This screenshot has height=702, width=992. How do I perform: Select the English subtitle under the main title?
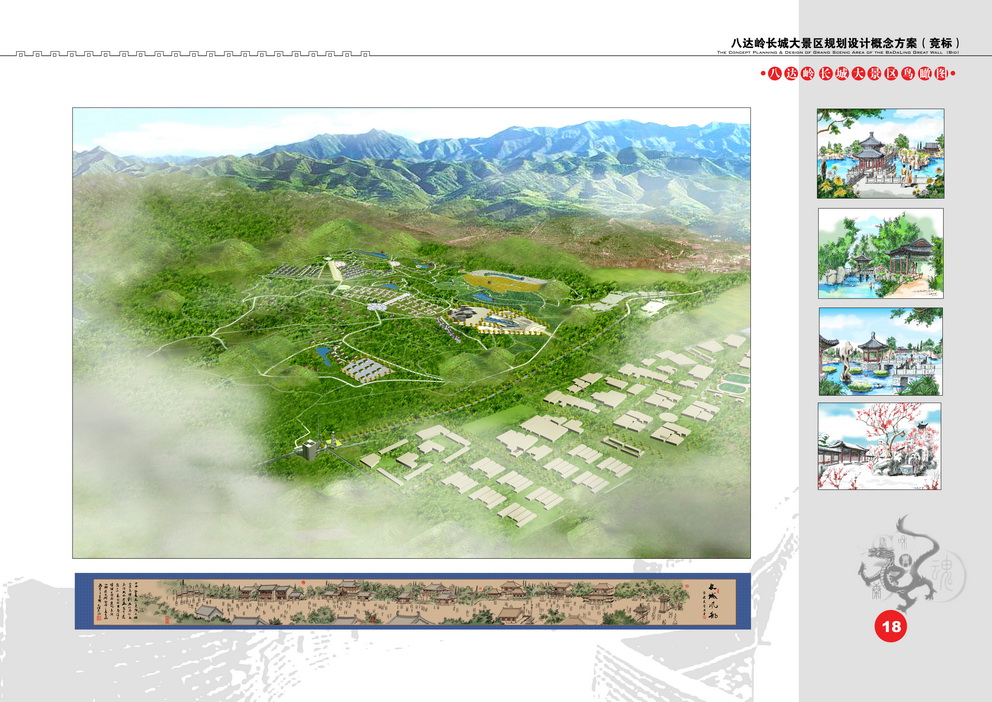(x=838, y=52)
